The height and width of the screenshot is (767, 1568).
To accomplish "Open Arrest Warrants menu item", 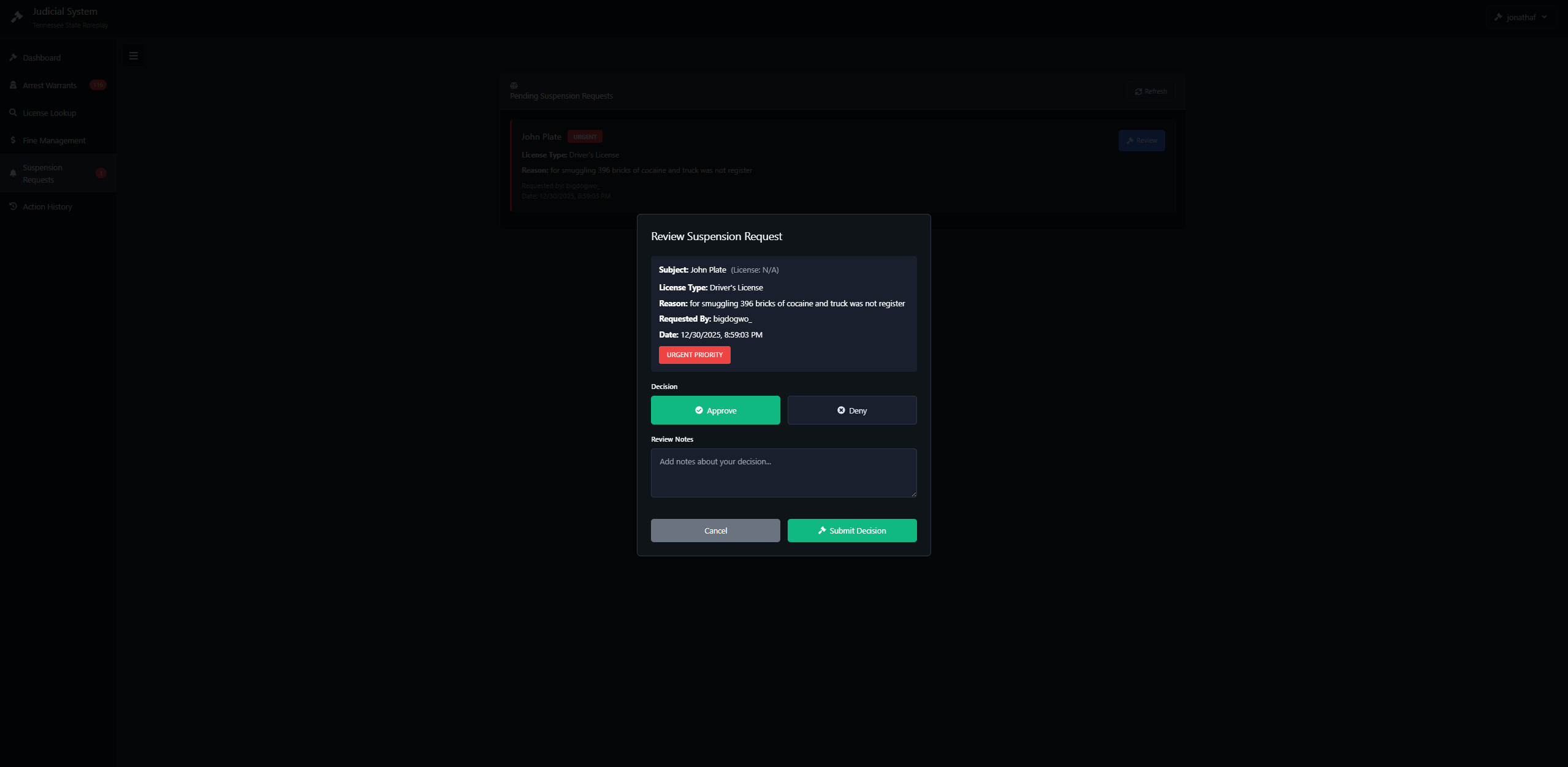I will tap(50, 85).
